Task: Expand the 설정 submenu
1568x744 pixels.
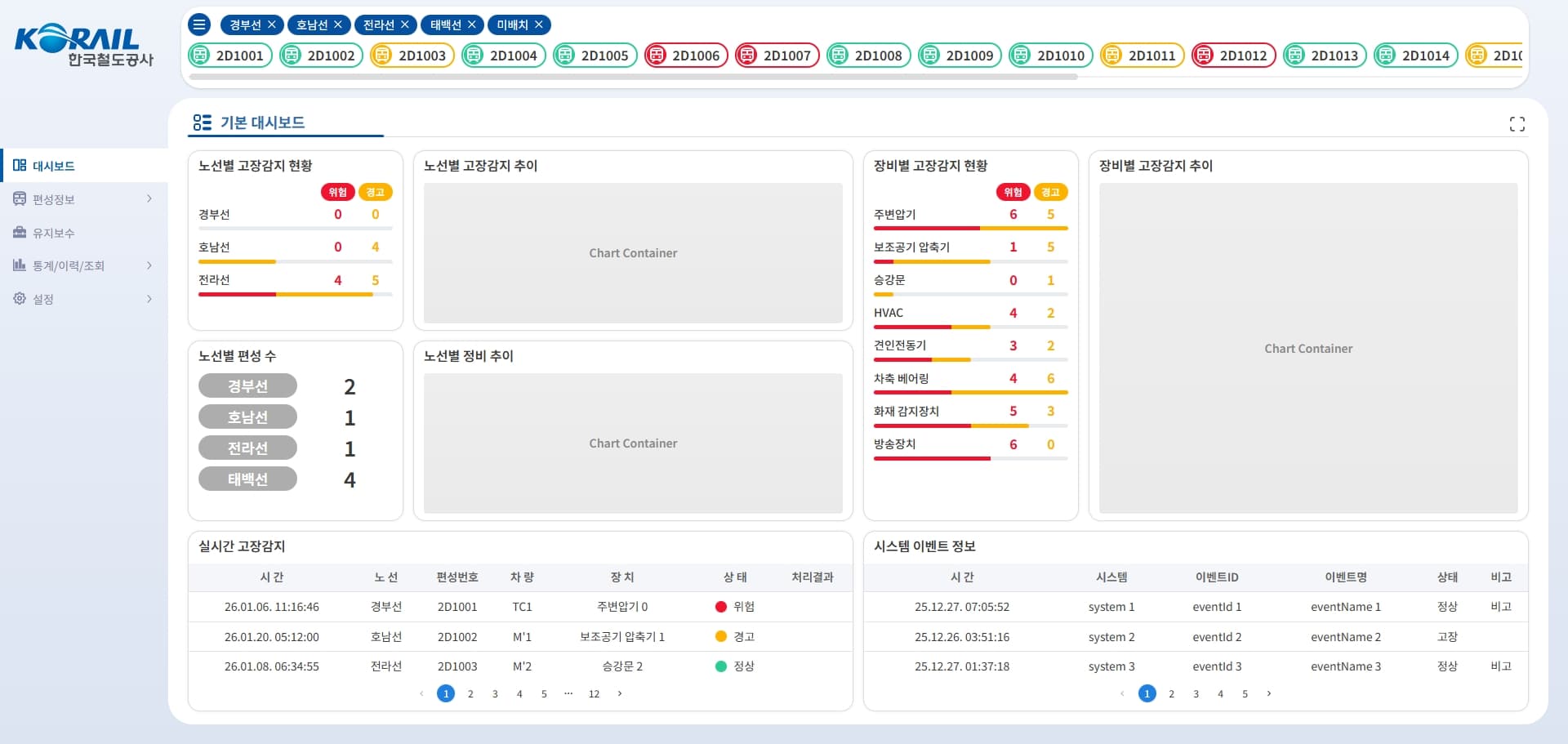Action: click(x=149, y=299)
